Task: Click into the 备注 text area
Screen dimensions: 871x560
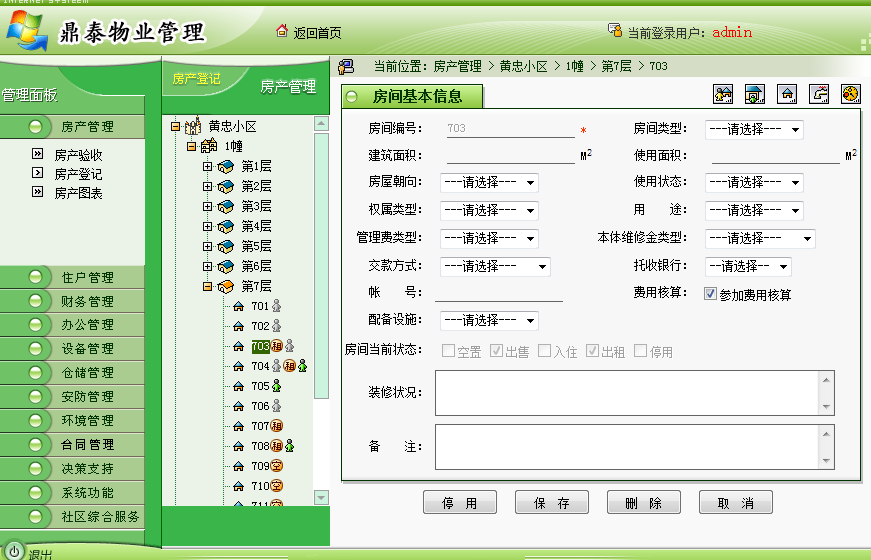Action: click(x=634, y=447)
